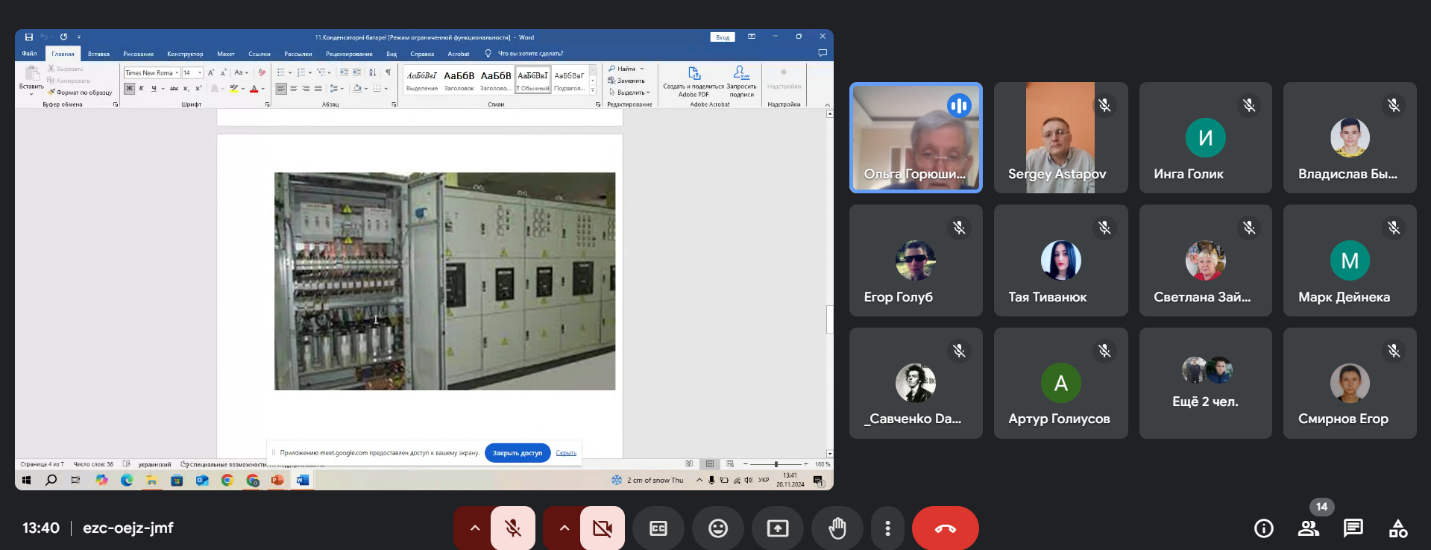The image size is (1431, 550).
Task: Click the Скрыть link in sharing bar
Action: point(566,453)
